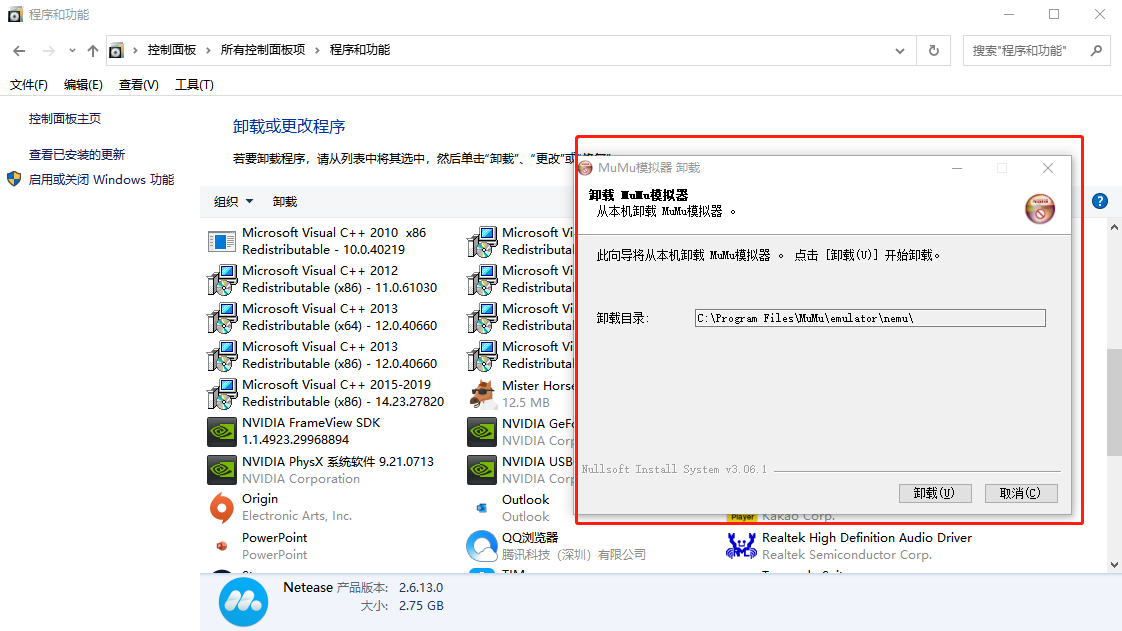This screenshot has width=1122, height=631.
Task: Click 控制面板 in the breadcrumb
Action: (172, 50)
